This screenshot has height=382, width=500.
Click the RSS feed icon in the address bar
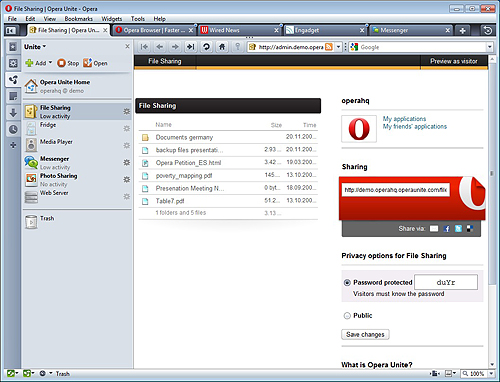[329, 47]
